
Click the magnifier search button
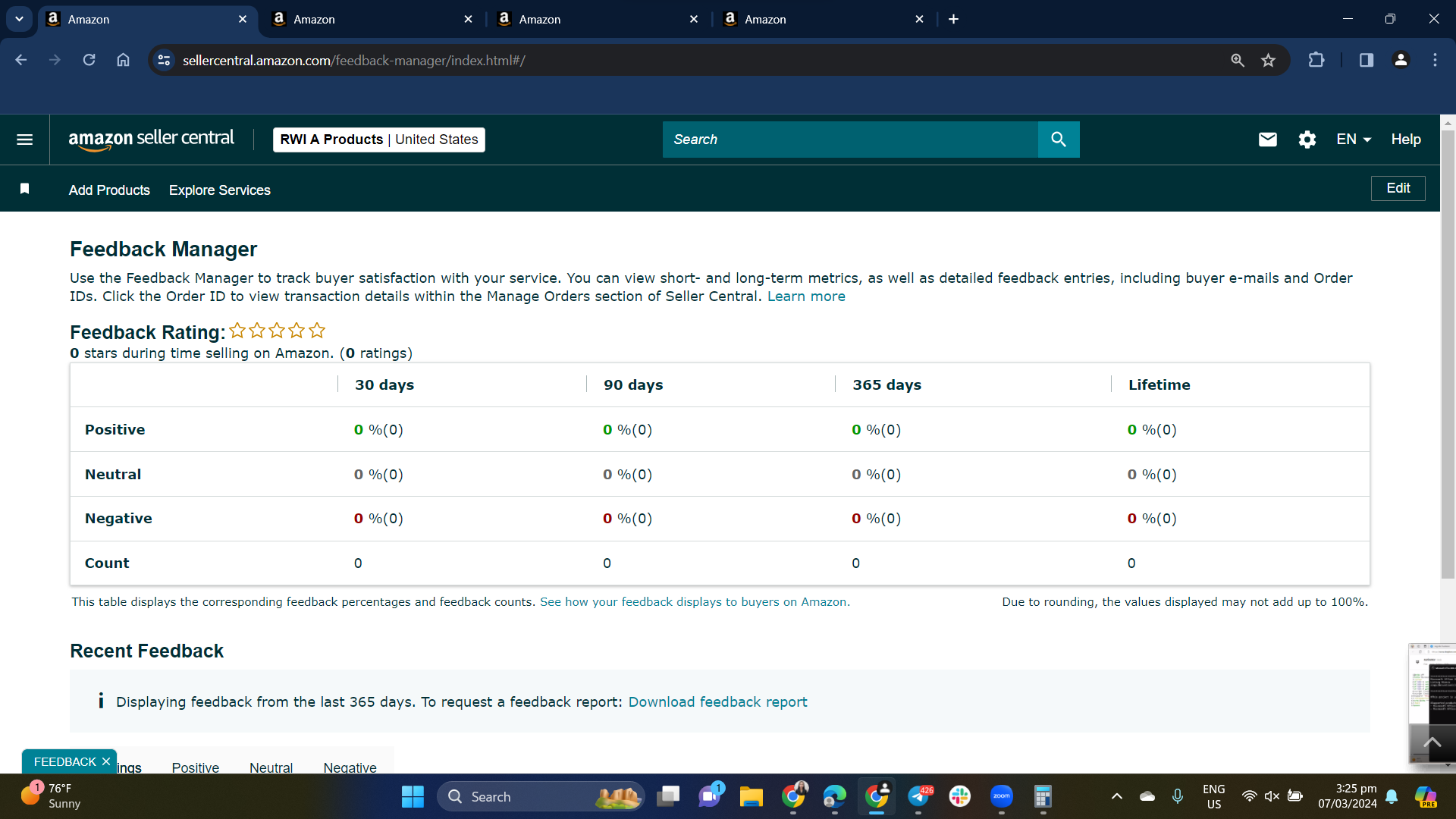(1059, 140)
